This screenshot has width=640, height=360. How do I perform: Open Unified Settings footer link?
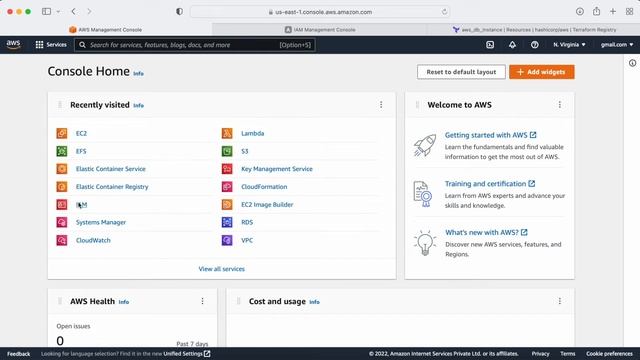[x=187, y=354]
